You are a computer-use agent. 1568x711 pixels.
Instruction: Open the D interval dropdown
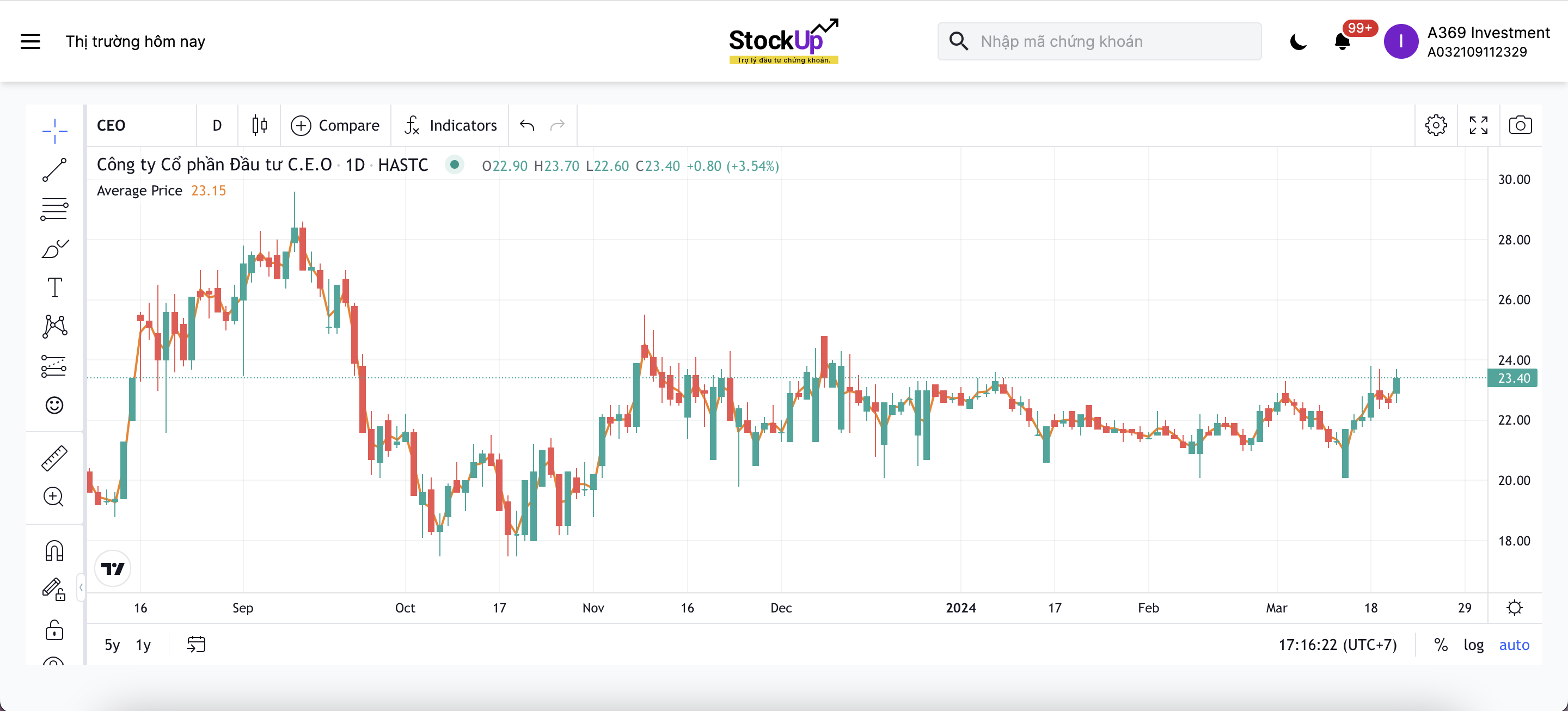[x=217, y=125]
